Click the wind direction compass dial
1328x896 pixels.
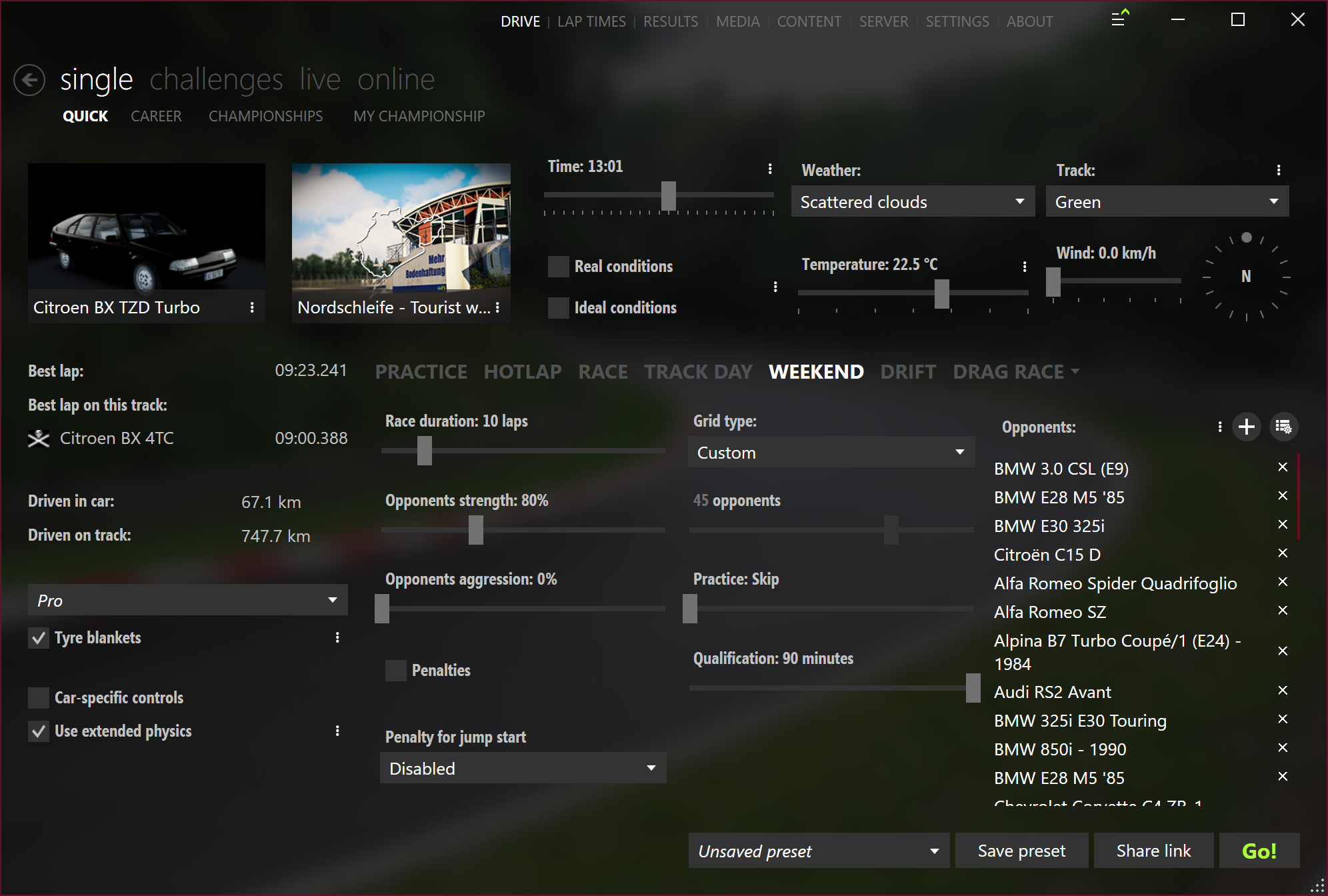tap(1246, 277)
